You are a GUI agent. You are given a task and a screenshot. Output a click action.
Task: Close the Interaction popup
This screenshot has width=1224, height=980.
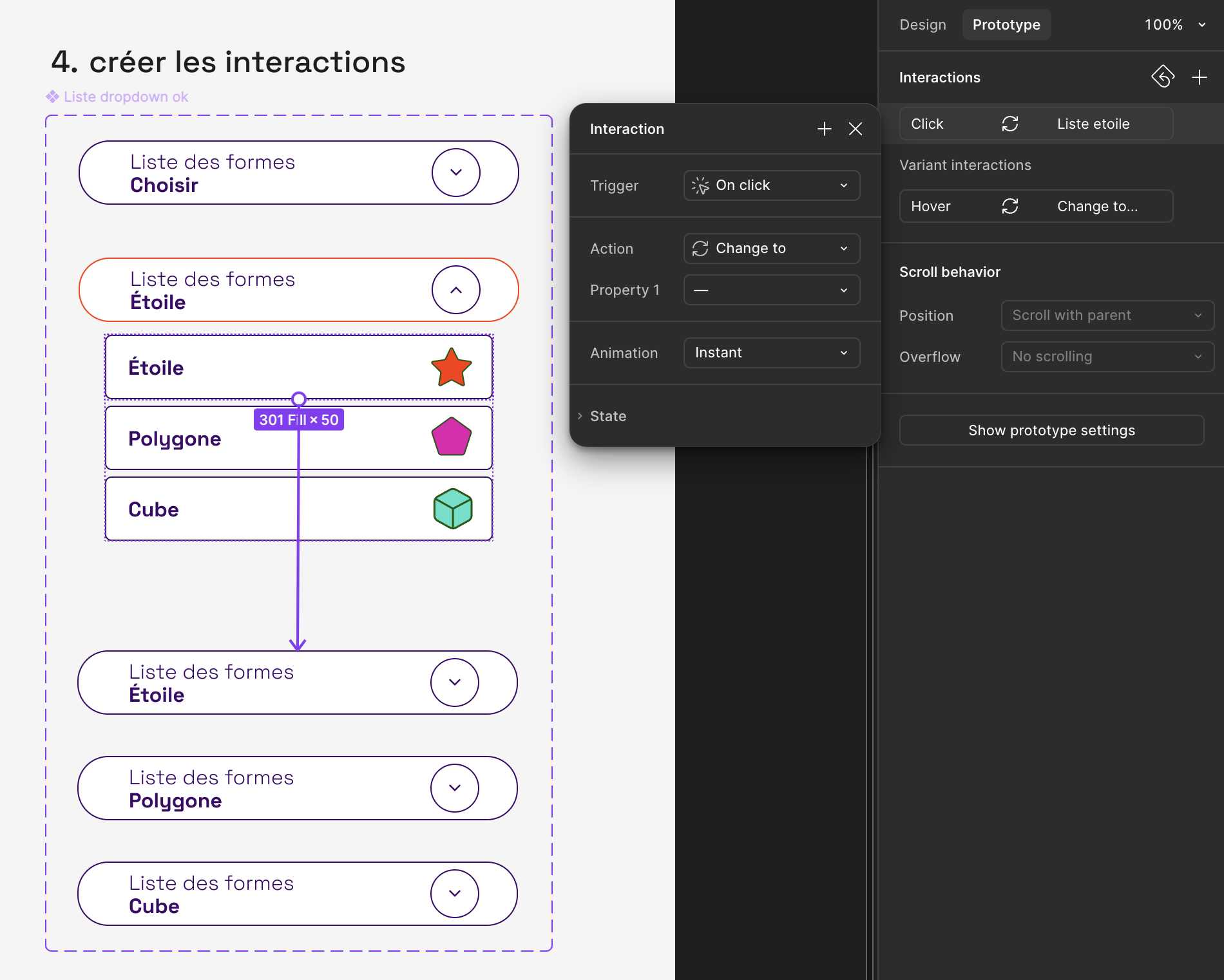point(855,129)
